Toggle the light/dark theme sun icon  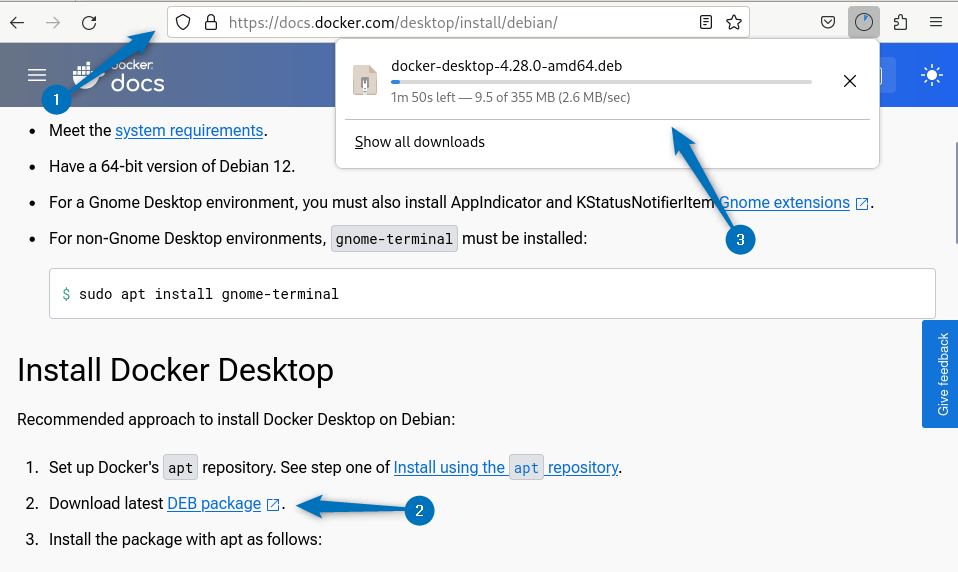932,75
